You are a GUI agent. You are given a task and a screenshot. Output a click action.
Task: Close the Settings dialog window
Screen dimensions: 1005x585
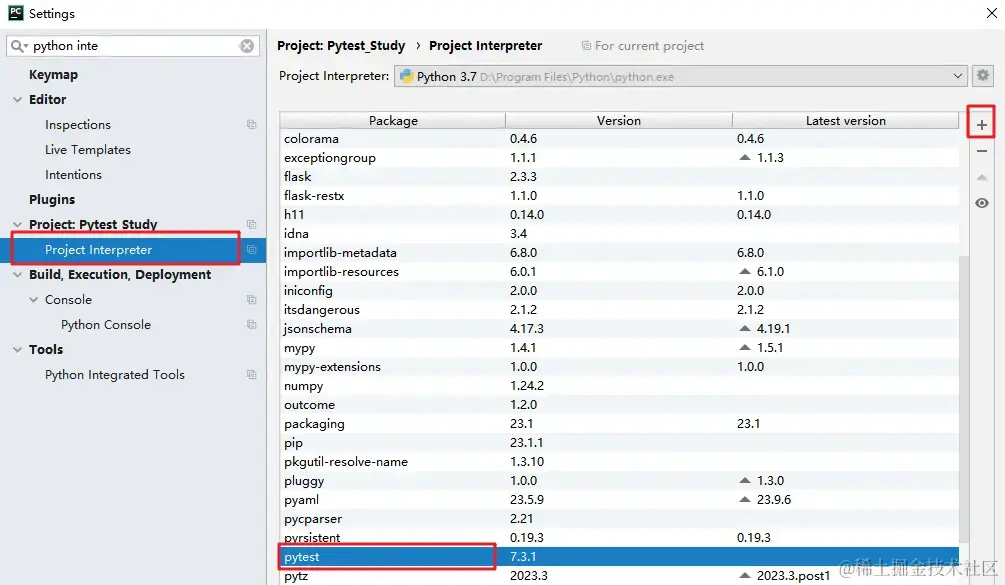(992, 13)
